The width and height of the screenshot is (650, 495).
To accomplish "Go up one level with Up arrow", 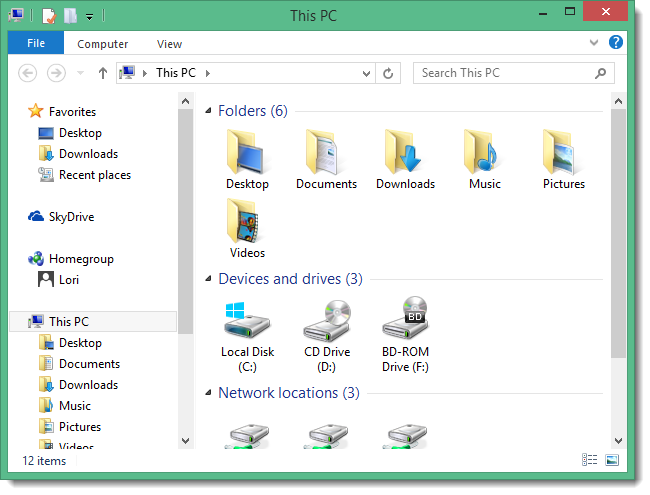I will pyautogui.click(x=102, y=73).
